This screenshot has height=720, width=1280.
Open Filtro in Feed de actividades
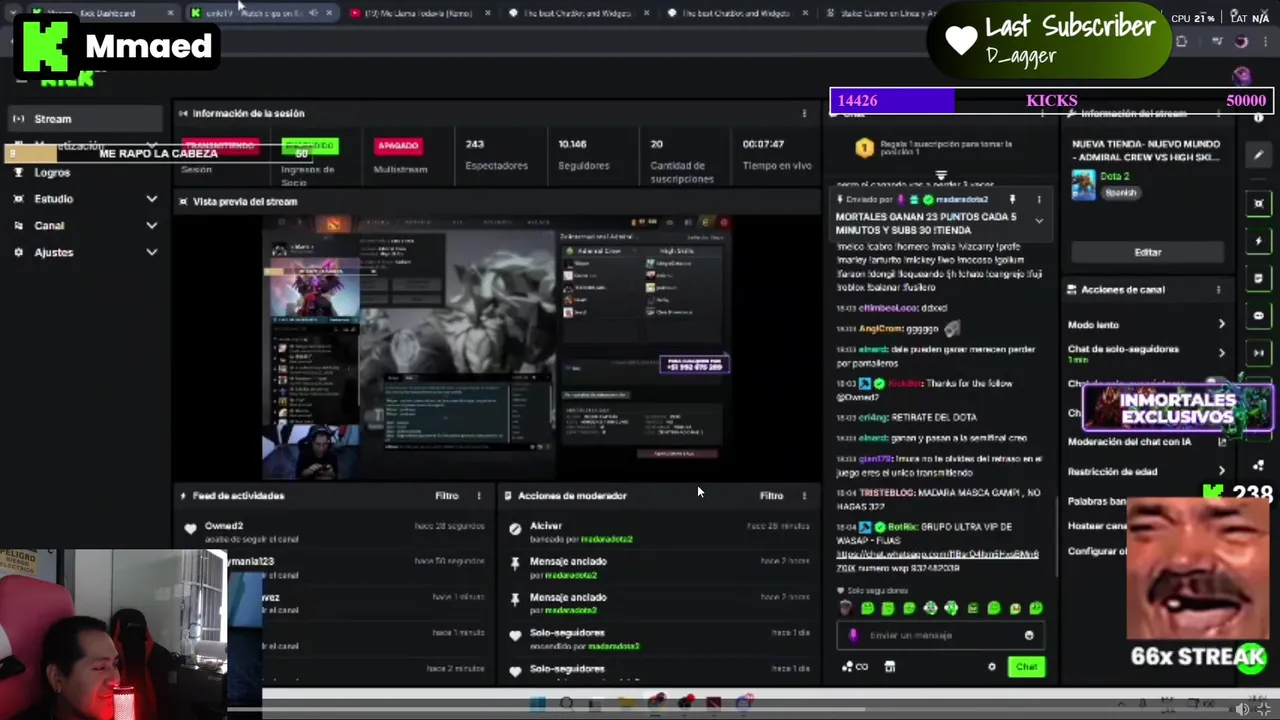[447, 496]
